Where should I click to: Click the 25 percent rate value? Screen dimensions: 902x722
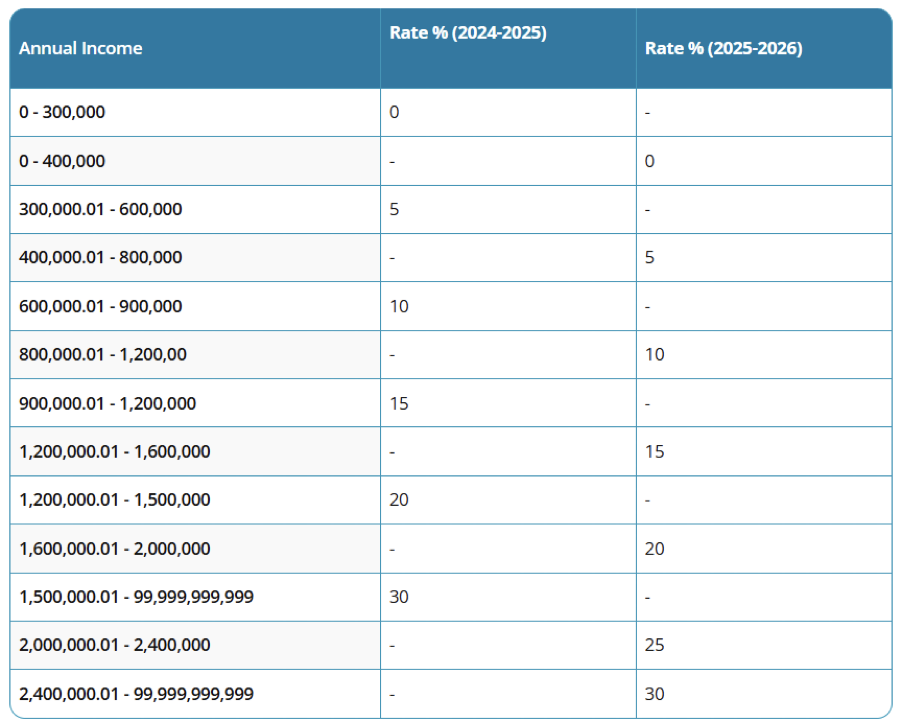pyautogui.click(x=654, y=645)
